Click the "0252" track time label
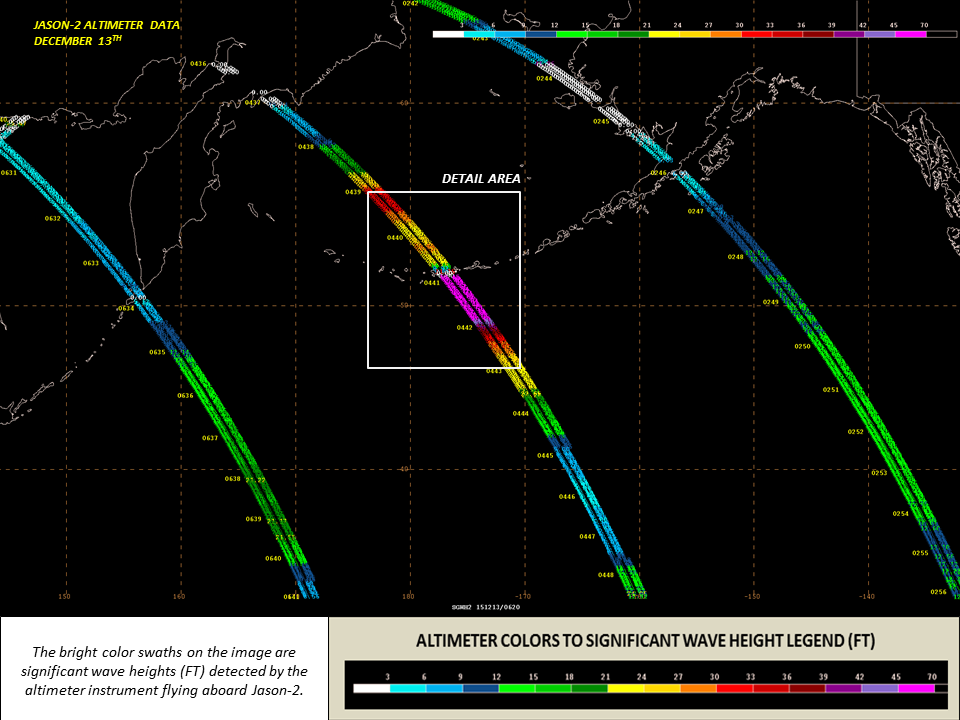Screen dimensions: 960x720 855,432
